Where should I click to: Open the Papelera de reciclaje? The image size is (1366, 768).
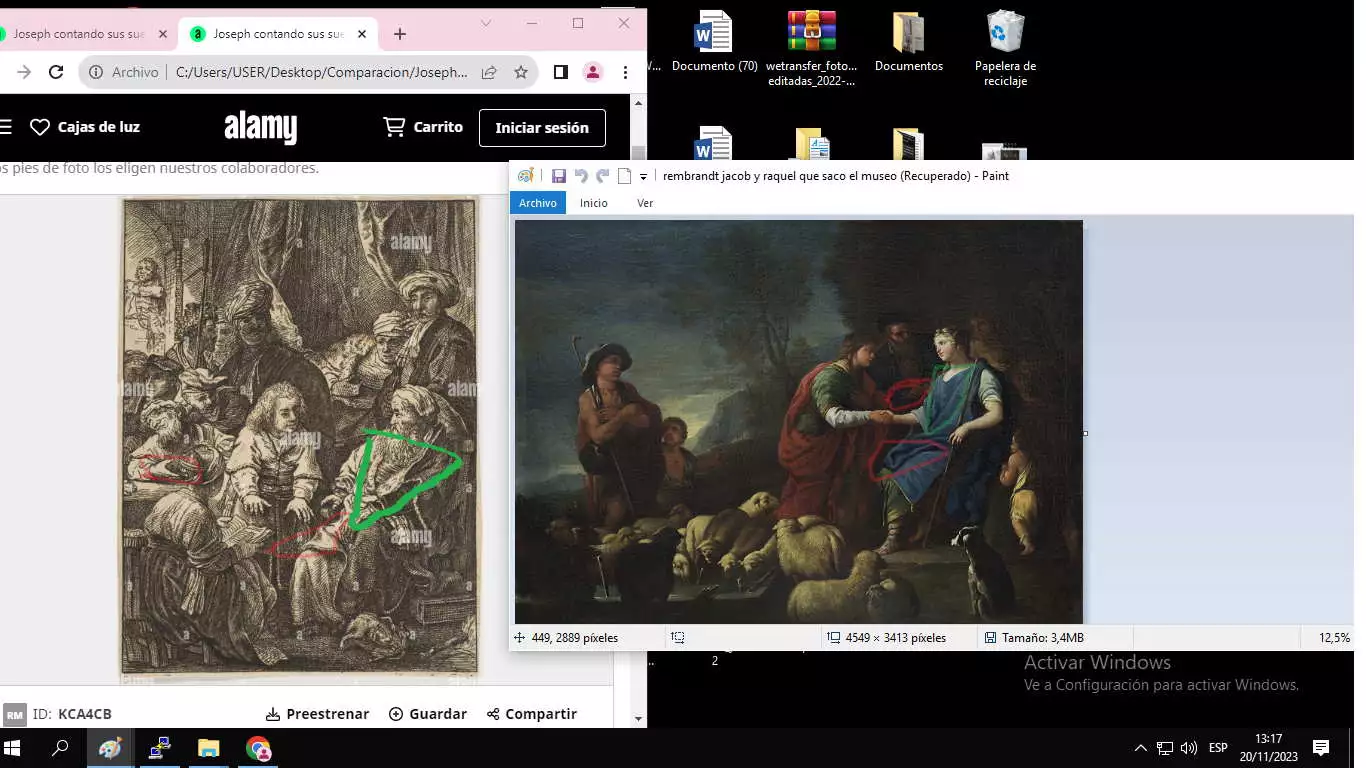1005,48
